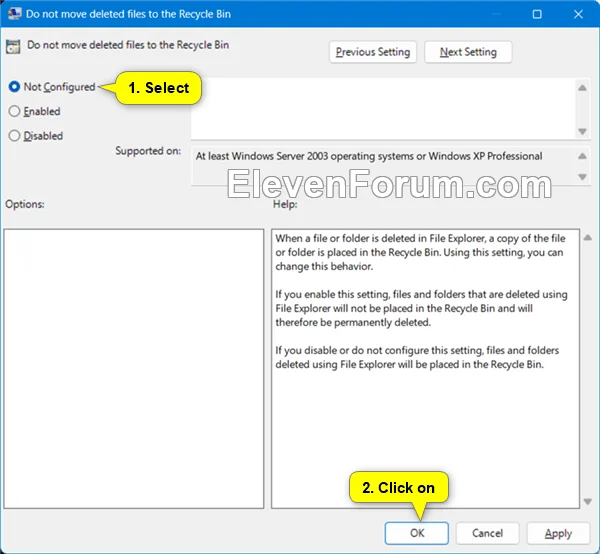This screenshot has width=600, height=554.
Task: Click the OK button
Action: click(417, 533)
